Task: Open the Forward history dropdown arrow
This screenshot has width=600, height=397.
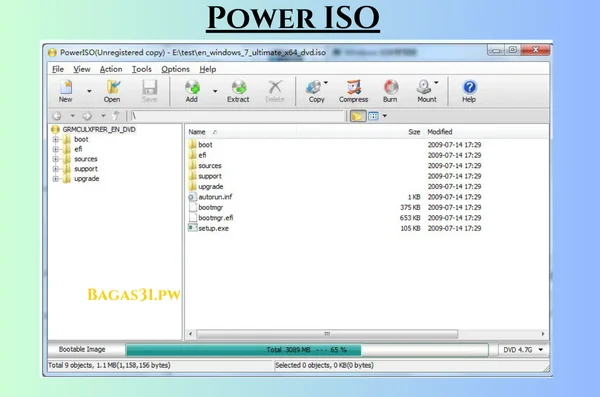Action: tap(103, 116)
